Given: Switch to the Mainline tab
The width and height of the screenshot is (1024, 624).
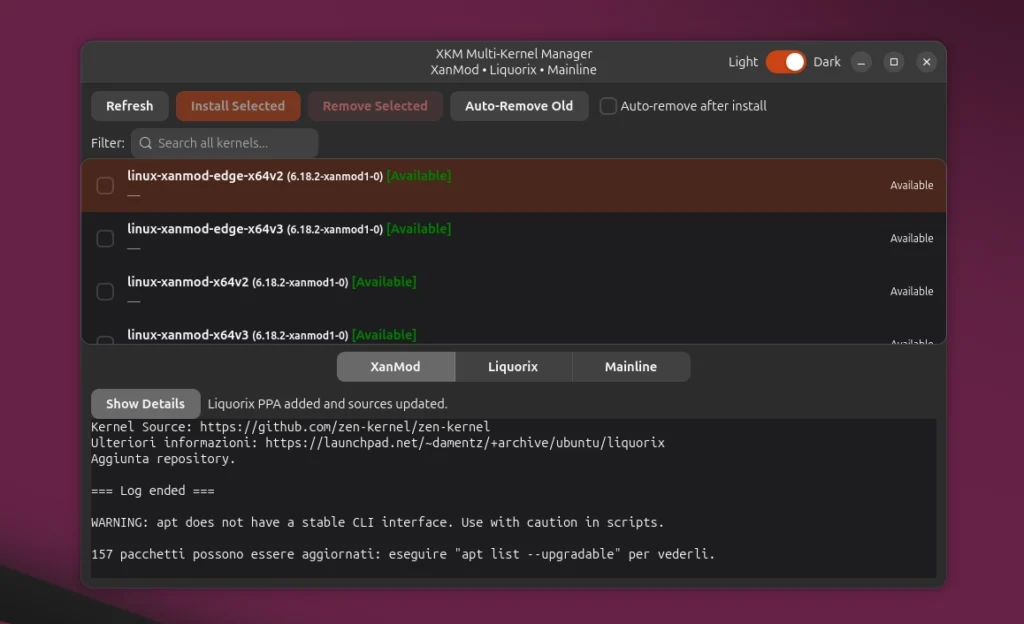Looking at the screenshot, I should click(x=631, y=366).
